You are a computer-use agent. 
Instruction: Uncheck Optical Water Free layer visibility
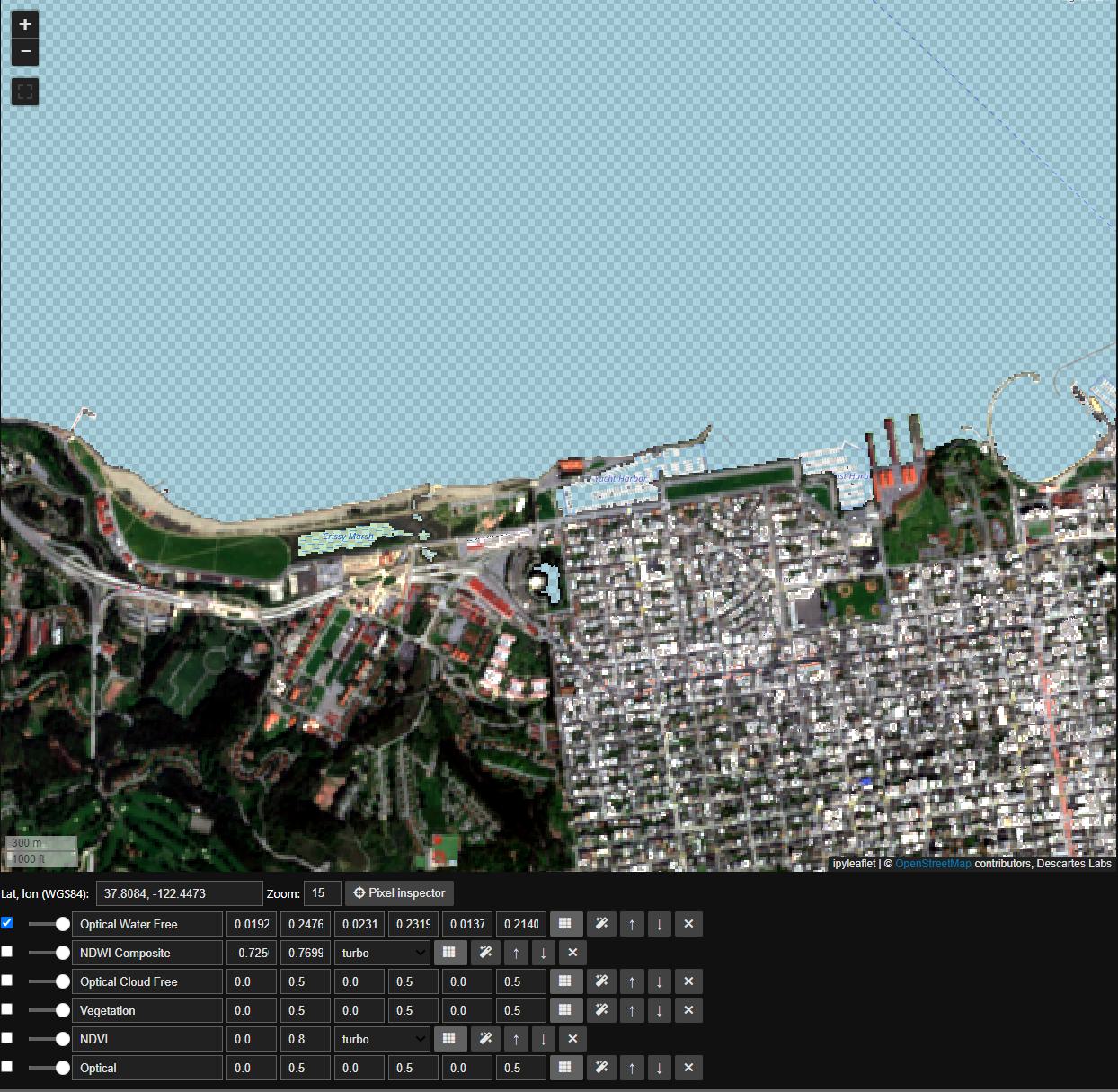click(7, 923)
